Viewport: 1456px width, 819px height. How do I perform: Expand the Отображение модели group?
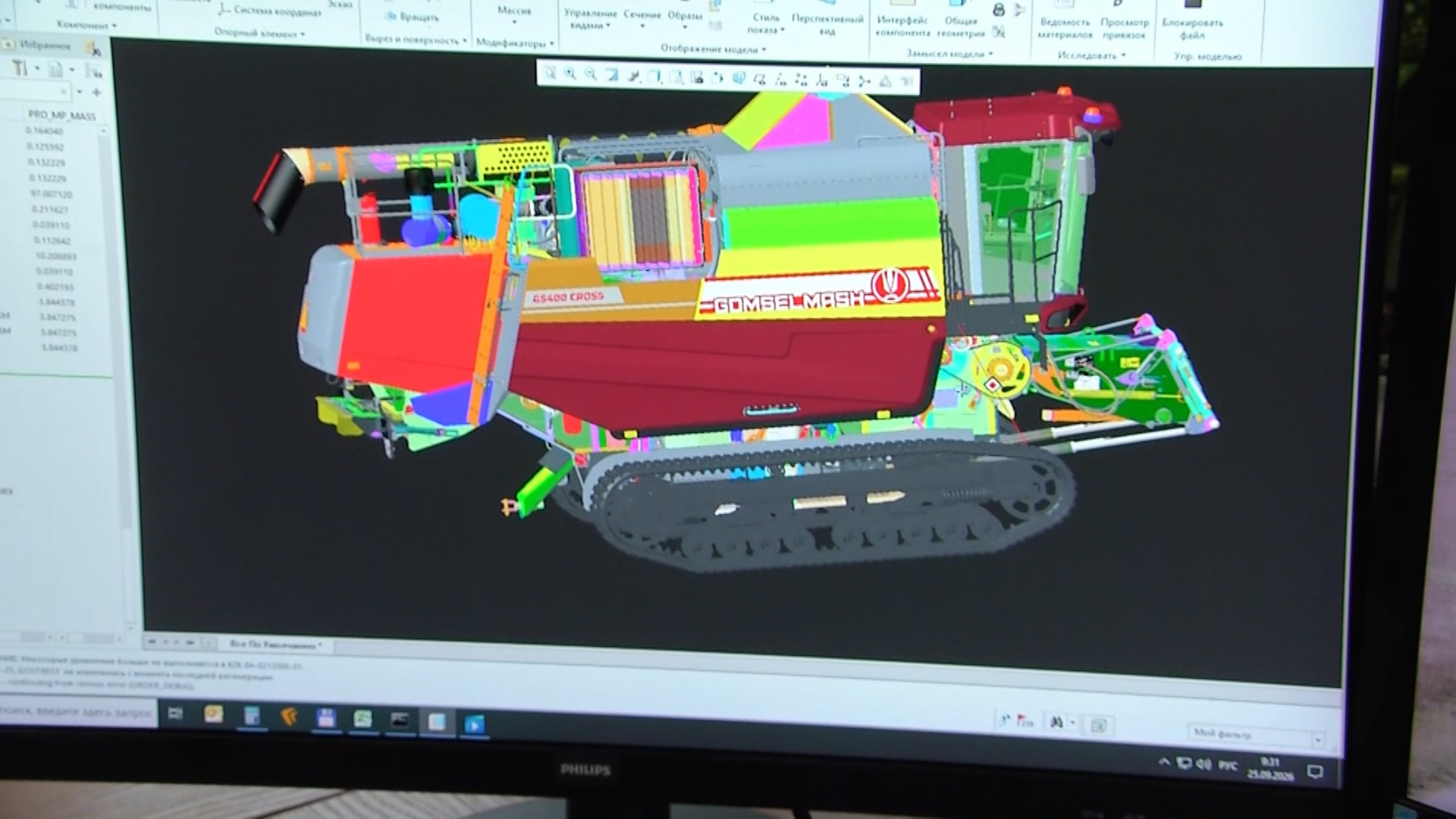pos(713,49)
